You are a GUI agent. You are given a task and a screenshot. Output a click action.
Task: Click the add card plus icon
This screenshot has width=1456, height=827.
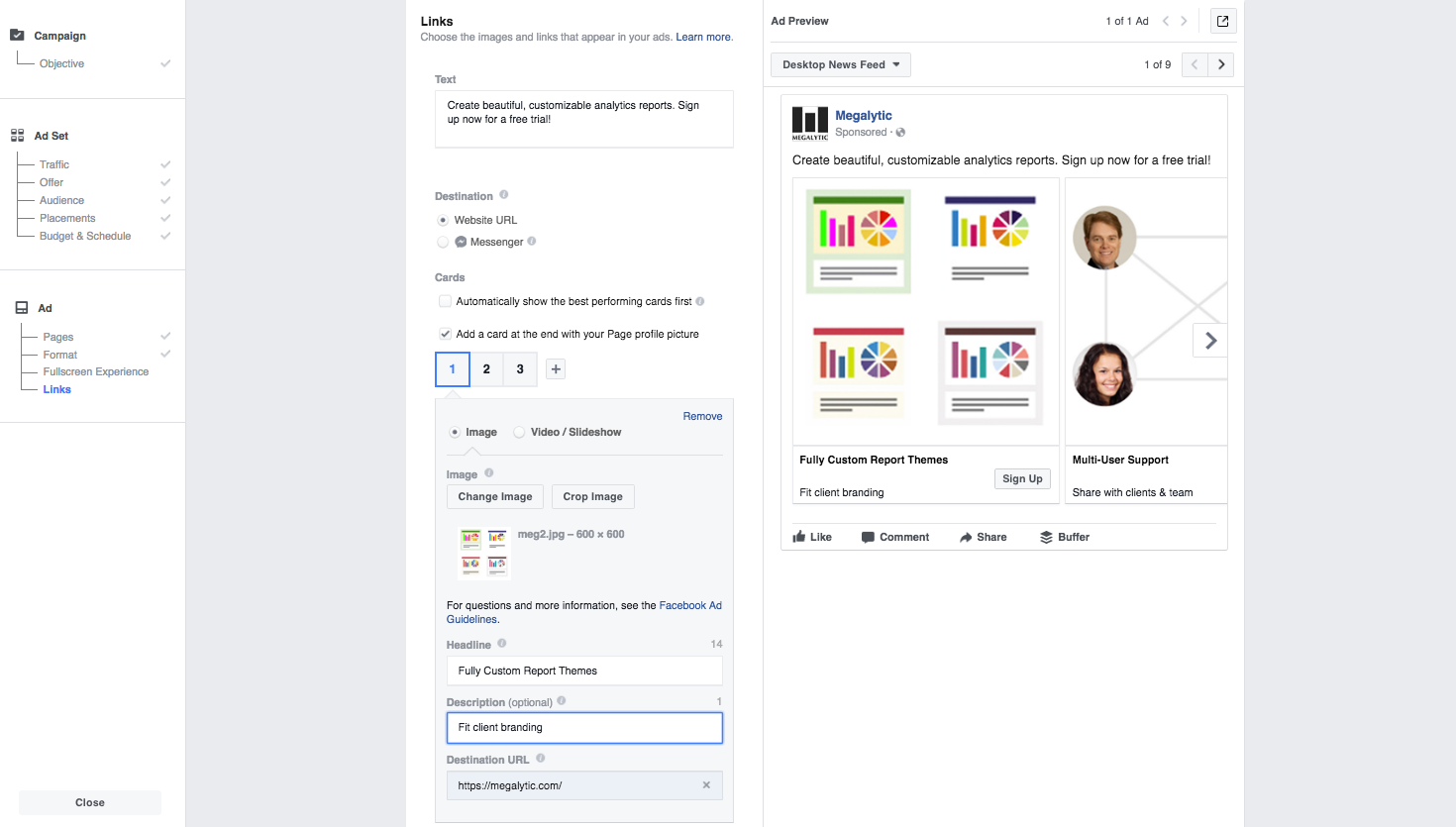(556, 369)
